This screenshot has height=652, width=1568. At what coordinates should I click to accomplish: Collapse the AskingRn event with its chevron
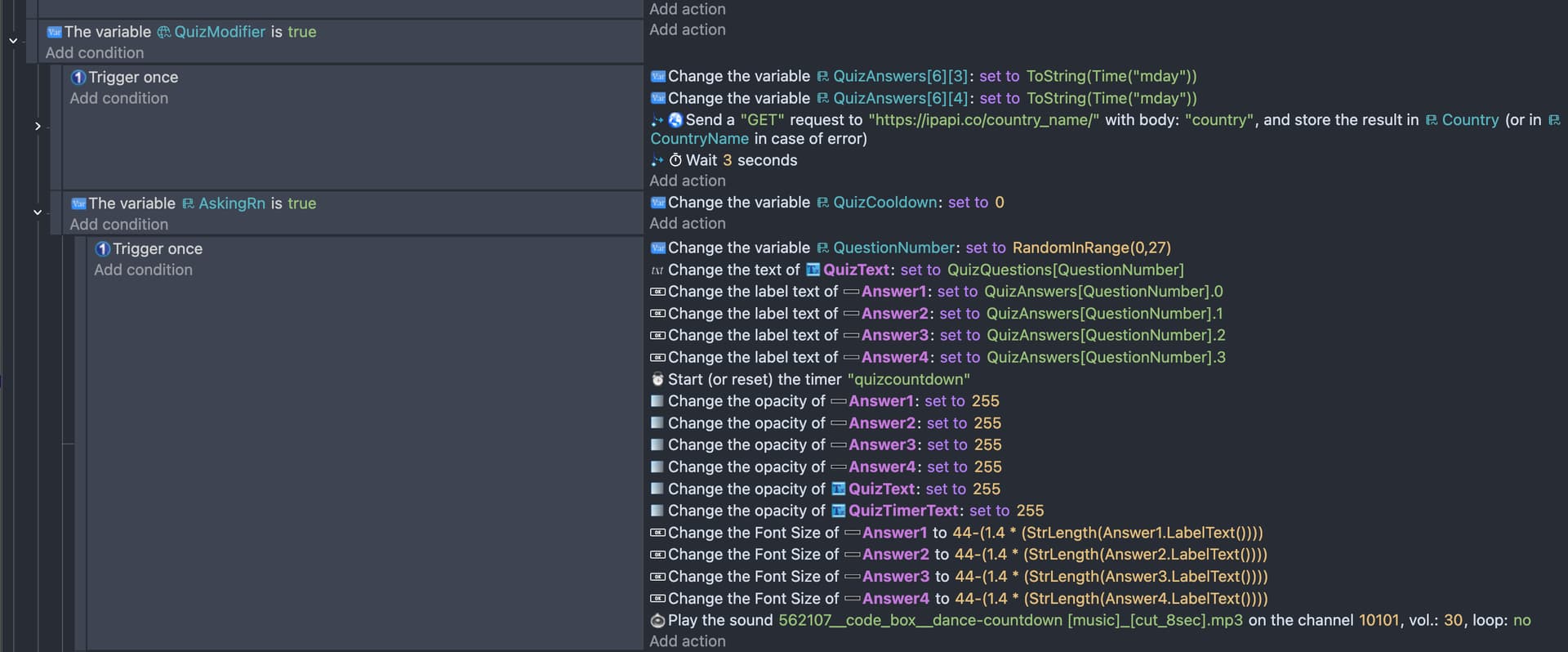pos(38,212)
